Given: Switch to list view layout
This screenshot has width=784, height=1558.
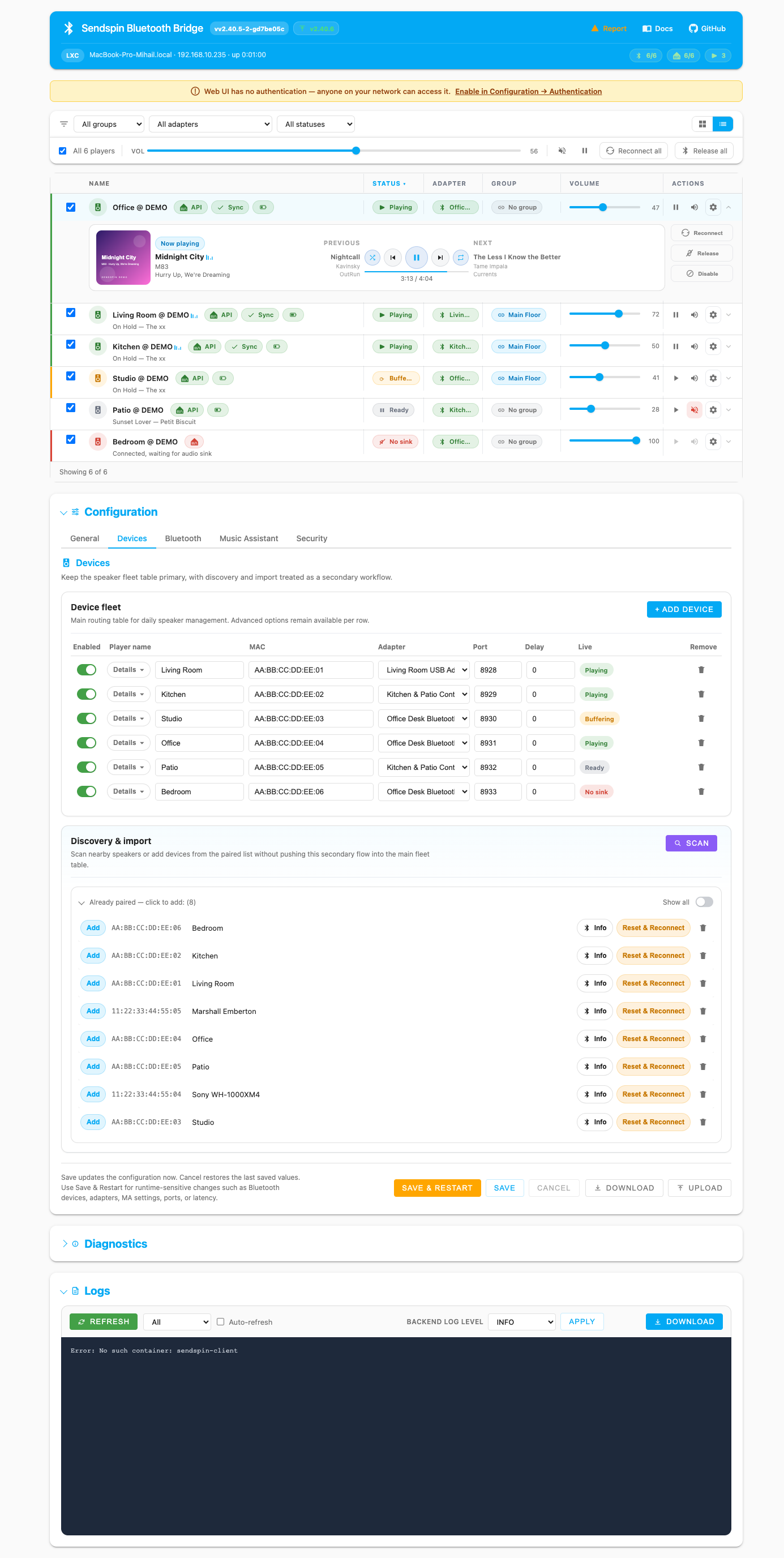Looking at the screenshot, I should (x=722, y=124).
